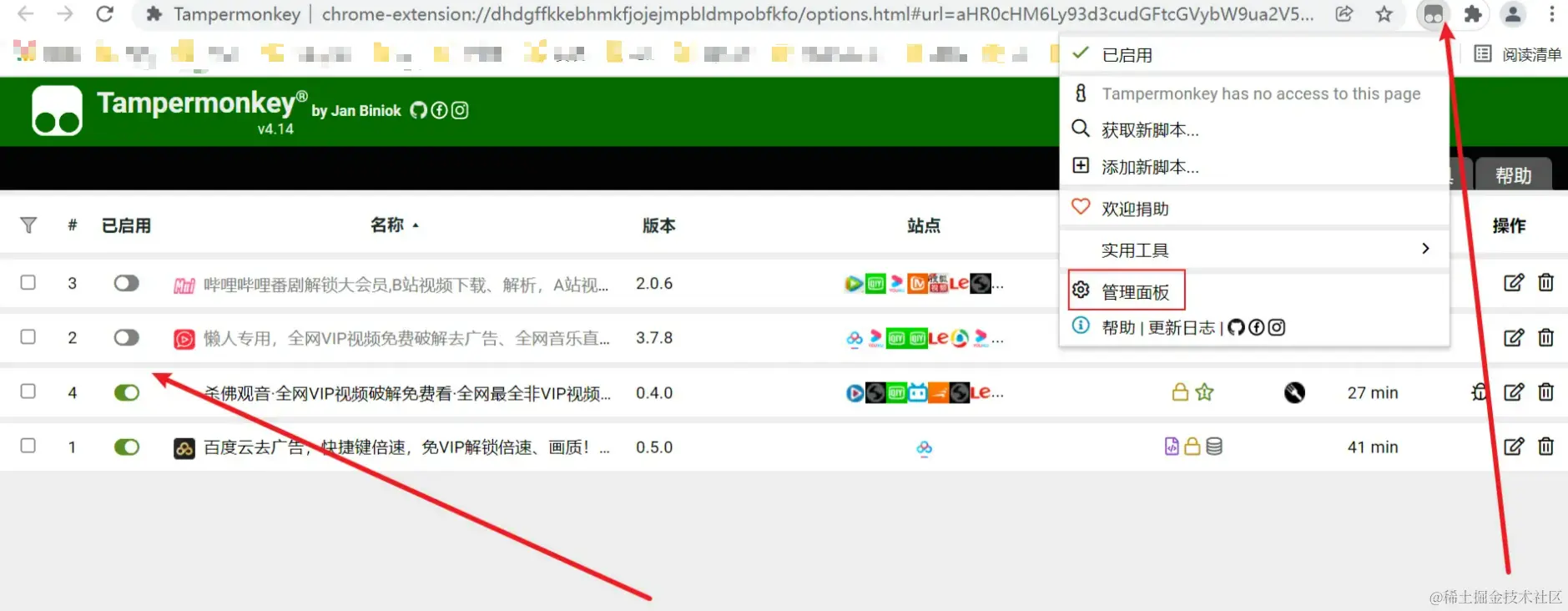Open the 哔哩哔哩番剧解锁大会员 script name
The width and height of the screenshot is (1568, 611).
pos(406,285)
